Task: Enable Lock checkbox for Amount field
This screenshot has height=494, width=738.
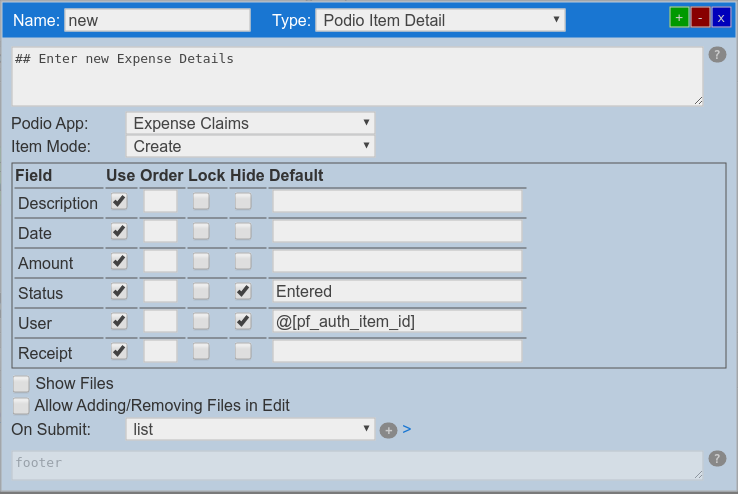Action: click(201, 261)
